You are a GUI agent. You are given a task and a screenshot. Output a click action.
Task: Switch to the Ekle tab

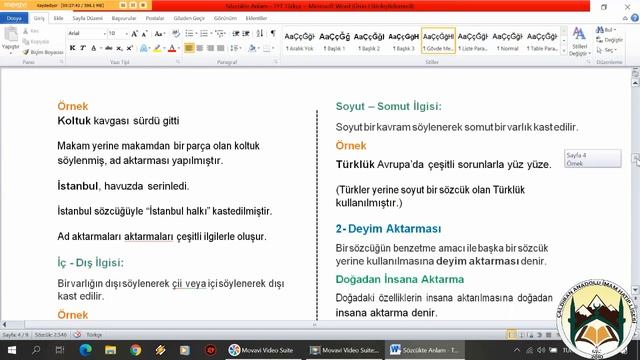[58, 18]
